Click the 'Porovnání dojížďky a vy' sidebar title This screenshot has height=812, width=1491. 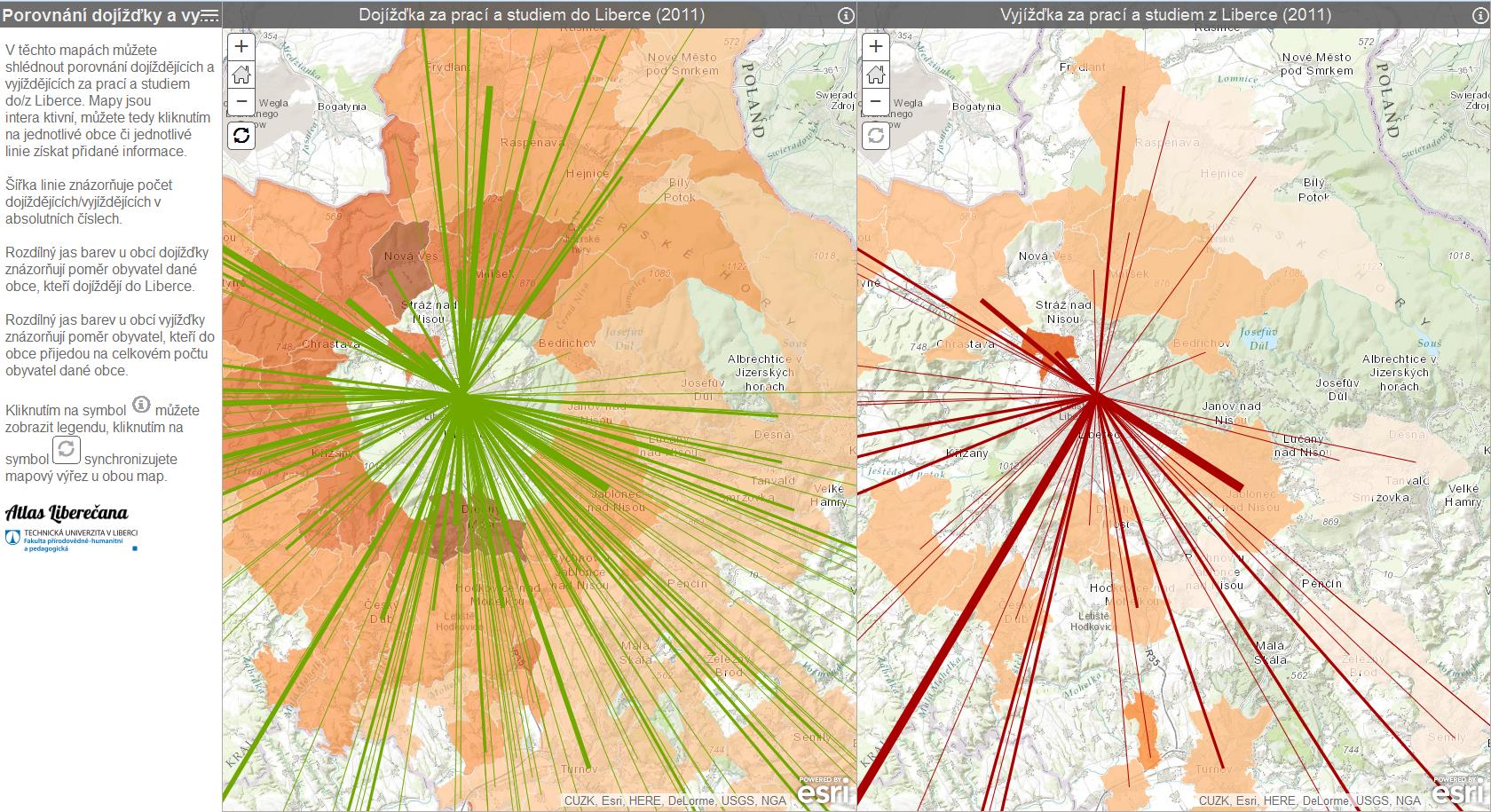pos(100,14)
